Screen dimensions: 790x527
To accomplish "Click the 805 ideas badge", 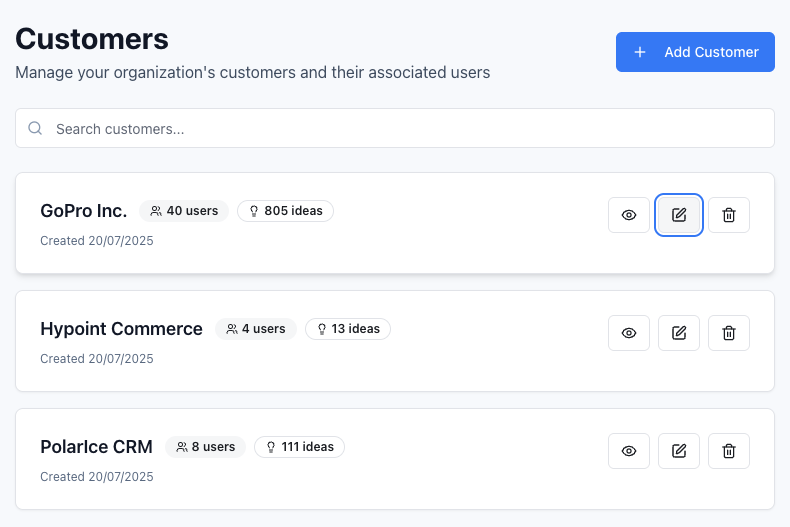I will pos(285,211).
